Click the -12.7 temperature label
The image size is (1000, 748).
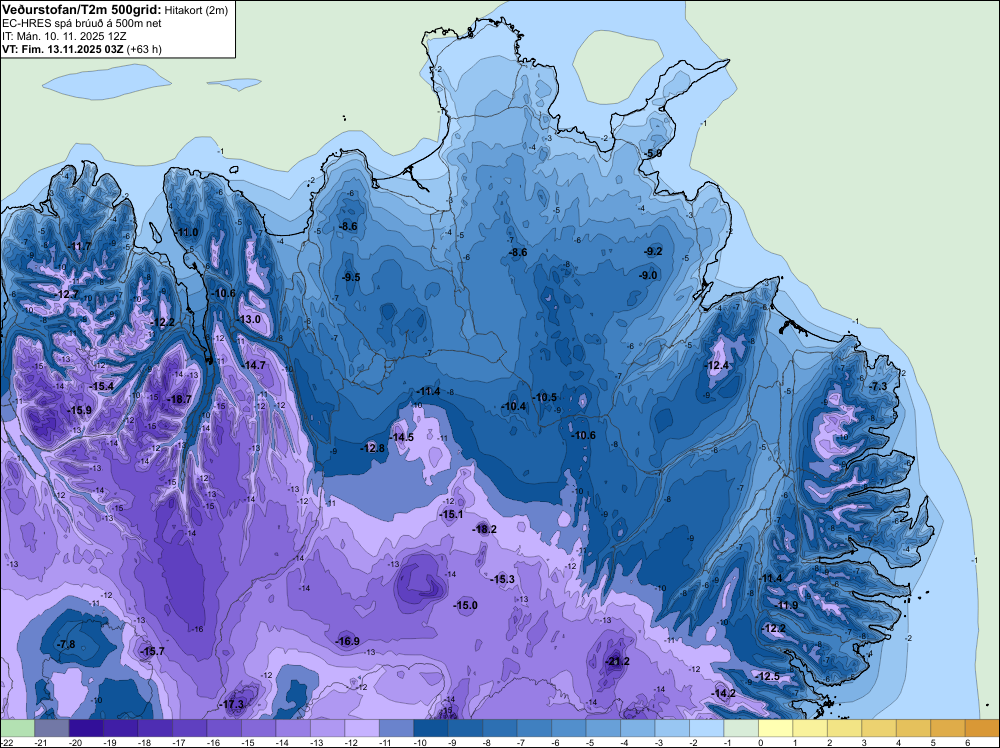click(67, 294)
